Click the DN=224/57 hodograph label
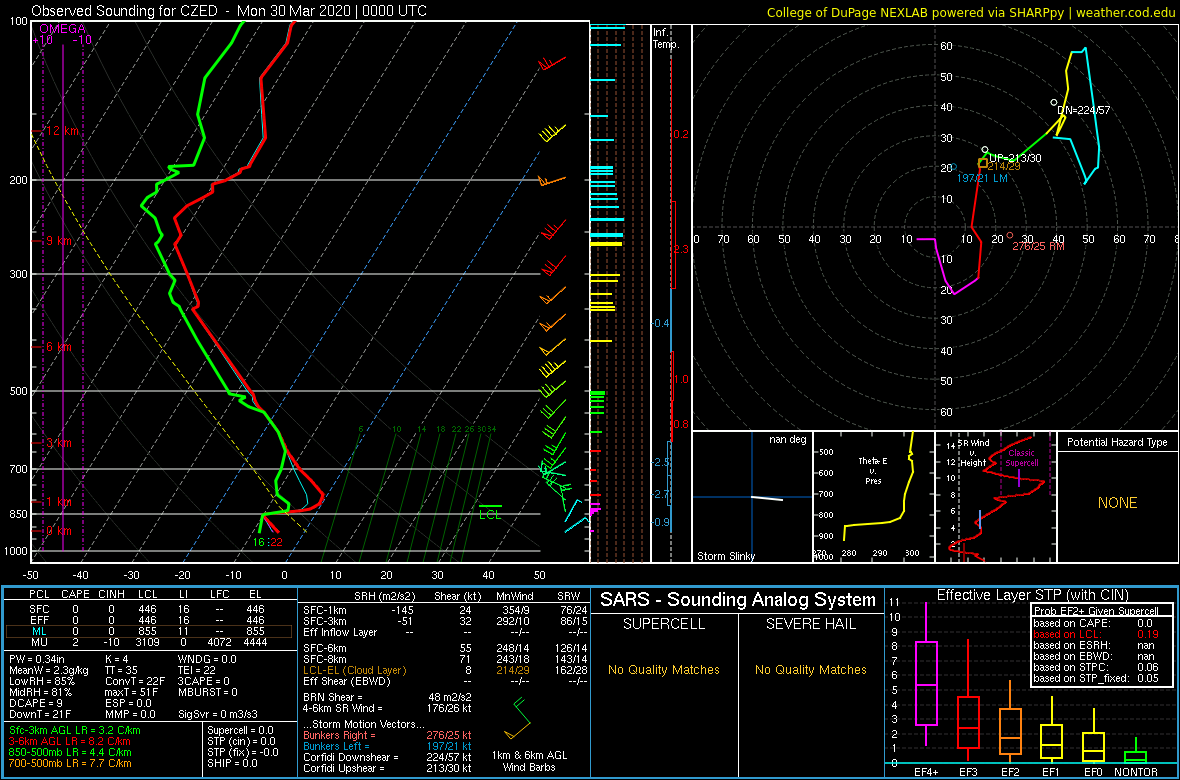 (x=1084, y=110)
